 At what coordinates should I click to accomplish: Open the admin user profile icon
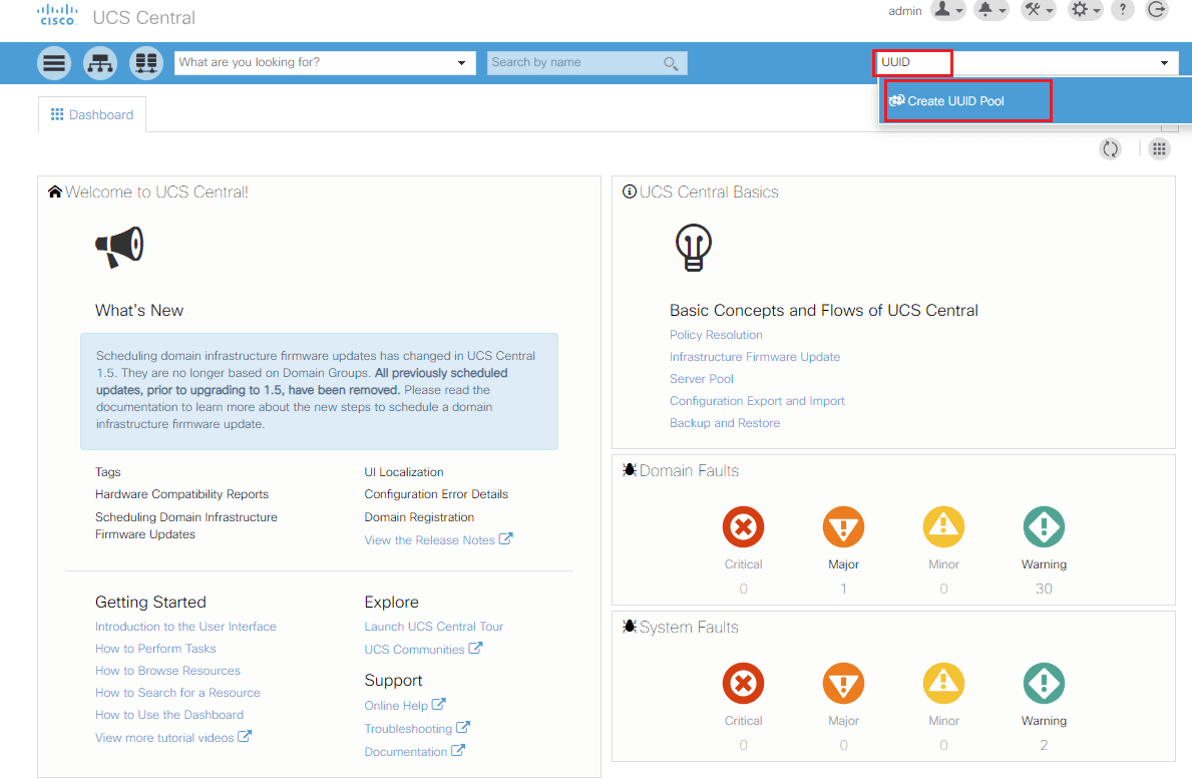[943, 9]
